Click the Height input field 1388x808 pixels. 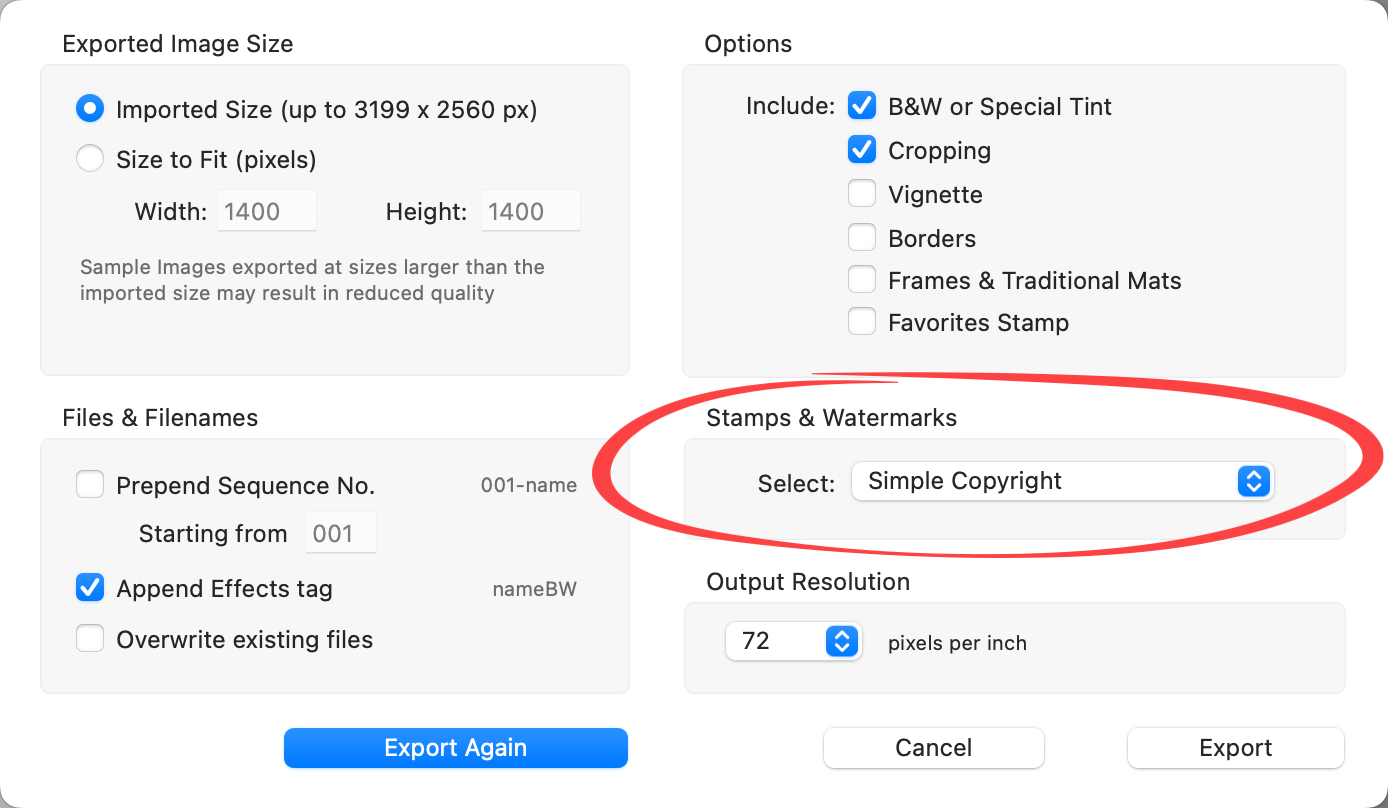pyautogui.click(x=530, y=211)
